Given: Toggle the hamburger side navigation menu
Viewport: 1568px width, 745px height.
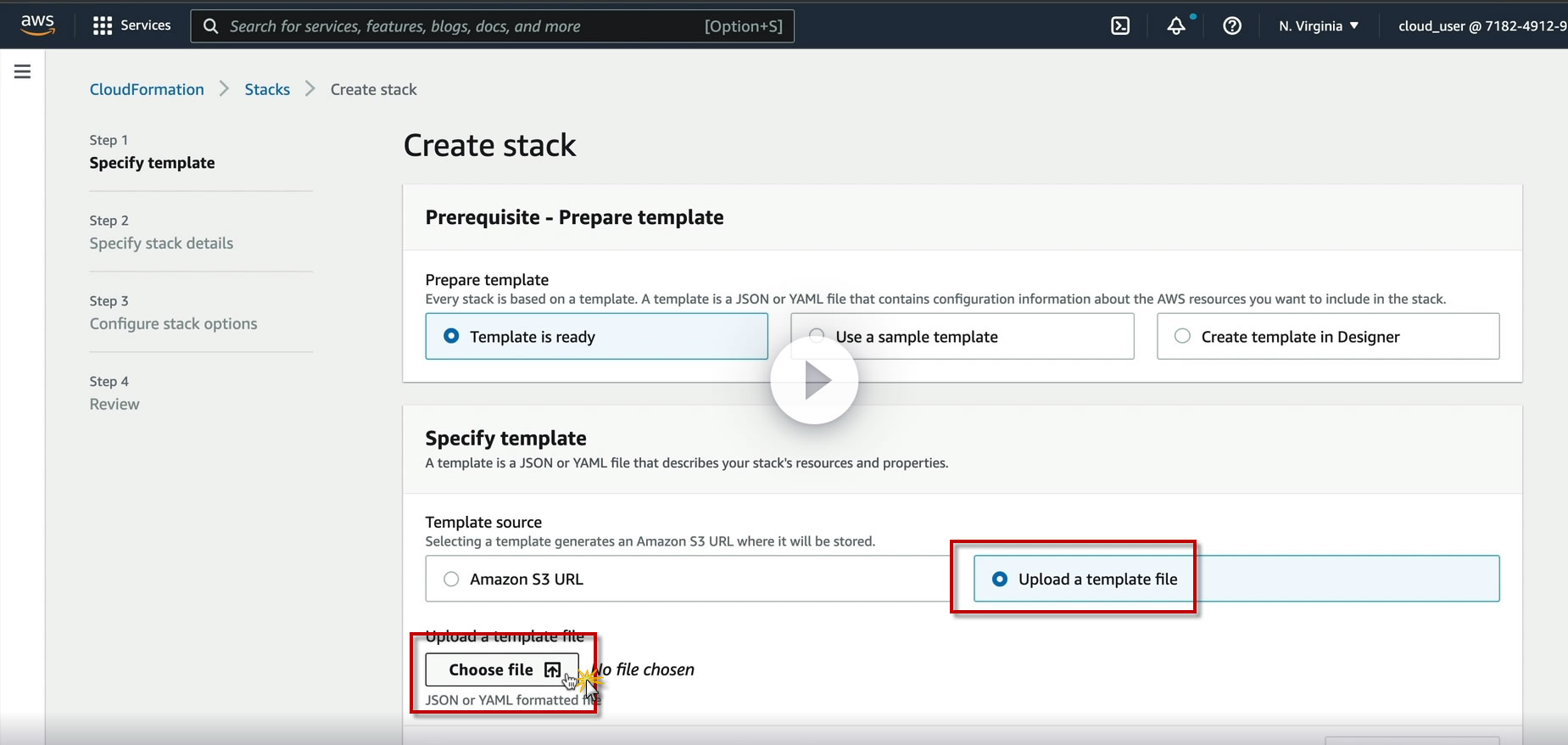Looking at the screenshot, I should pyautogui.click(x=23, y=72).
